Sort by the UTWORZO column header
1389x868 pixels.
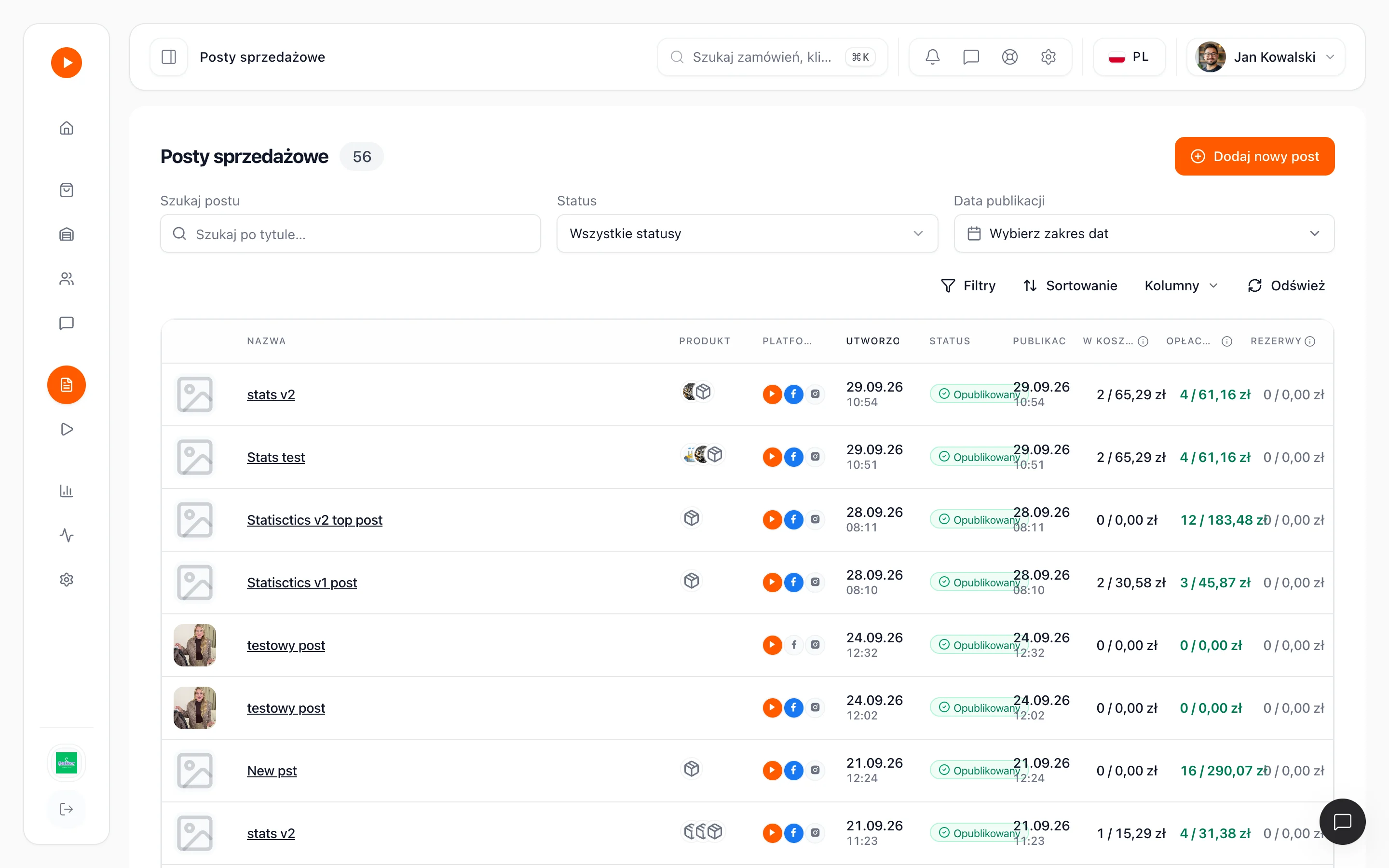(872, 341)
